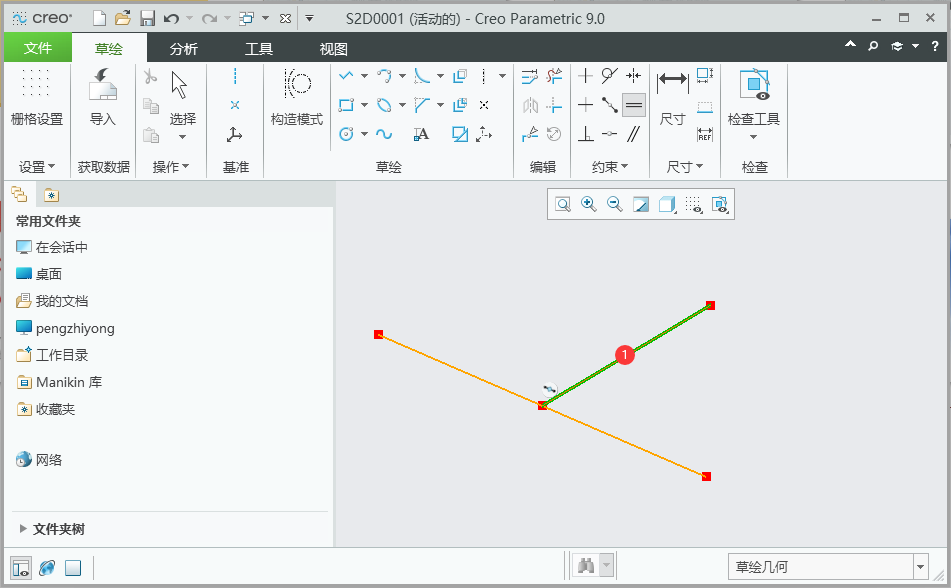Click the Baseline dimension icon
The height and width of the screenshot is (588, 951).
click(x=705, y=107)
